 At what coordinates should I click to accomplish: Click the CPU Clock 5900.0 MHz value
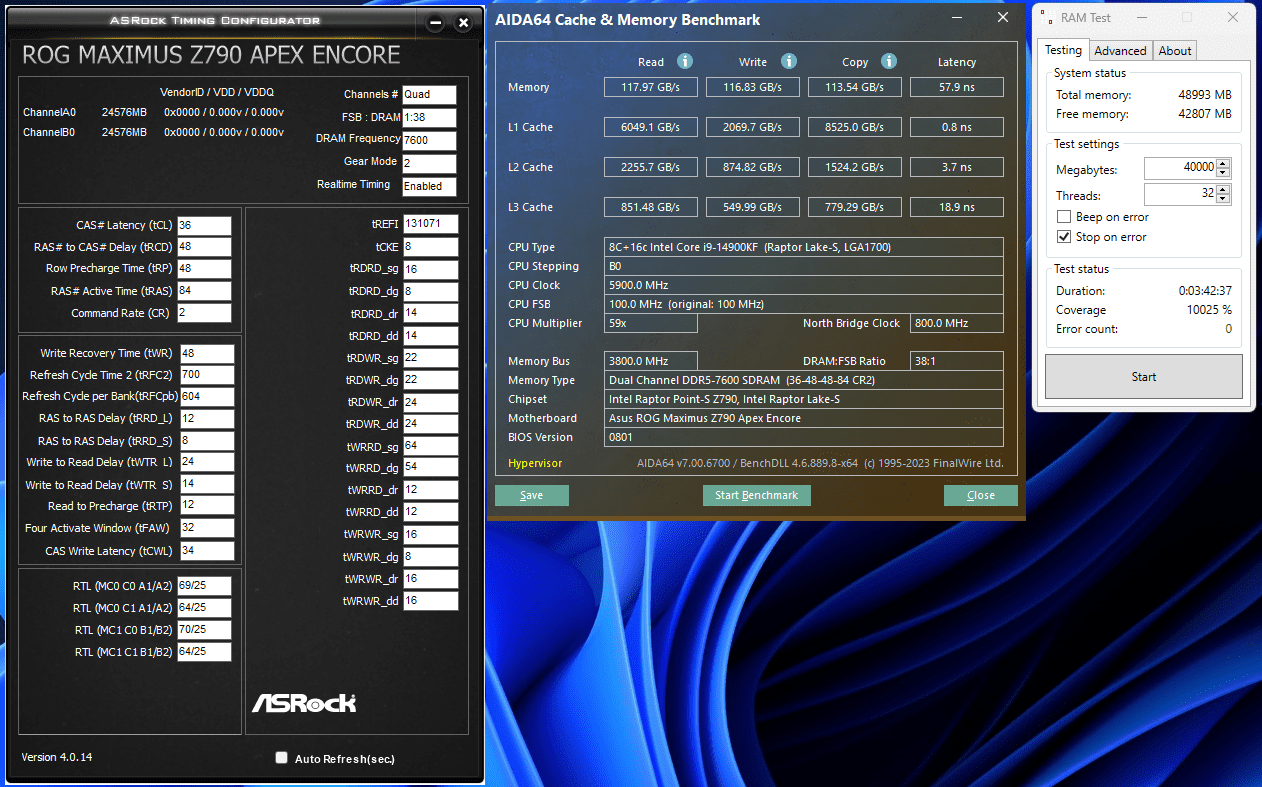[x=804, y=285]
